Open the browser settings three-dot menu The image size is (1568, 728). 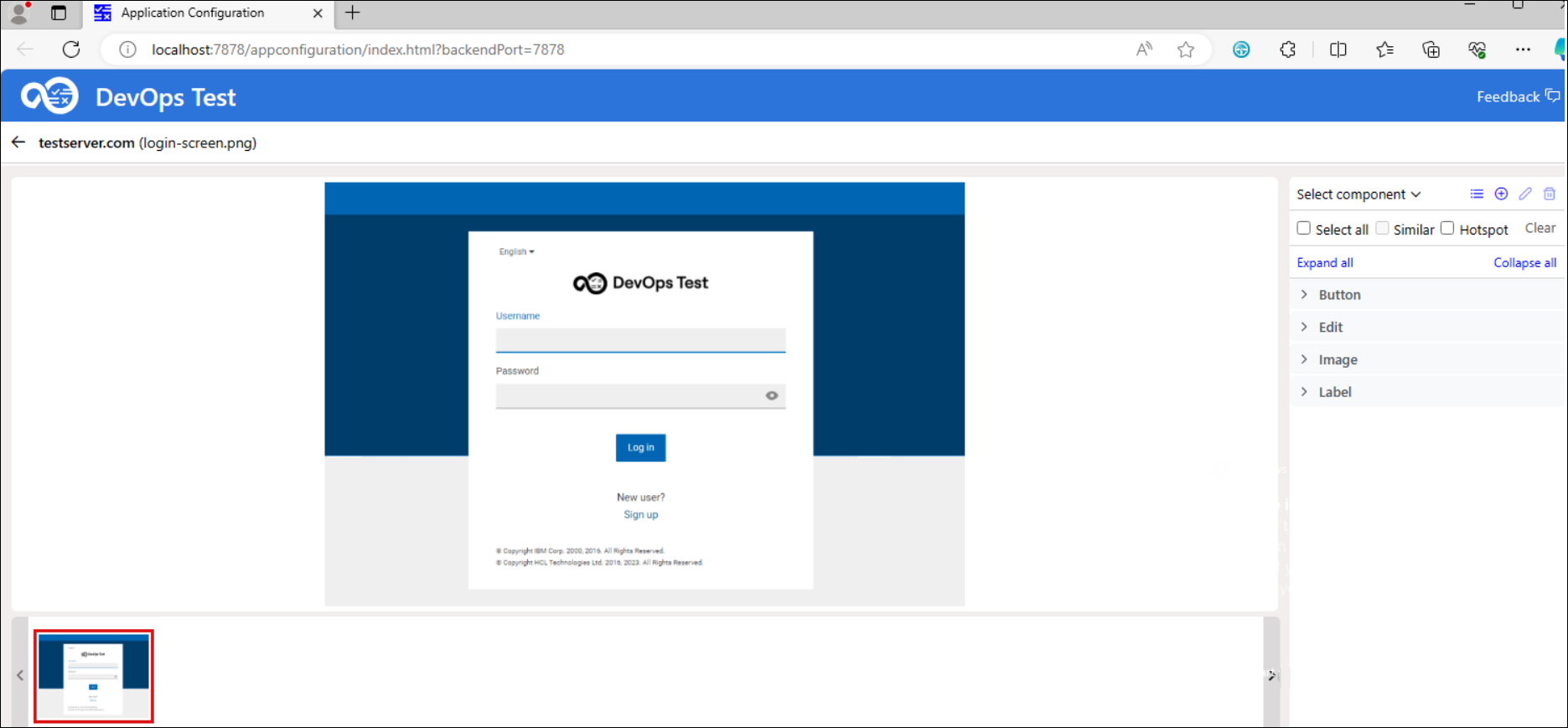[x=1523, y=49]
